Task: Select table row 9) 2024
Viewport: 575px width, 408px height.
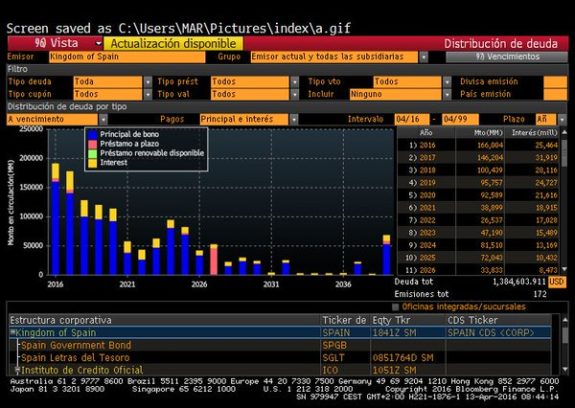Action: tap(479, 245)
